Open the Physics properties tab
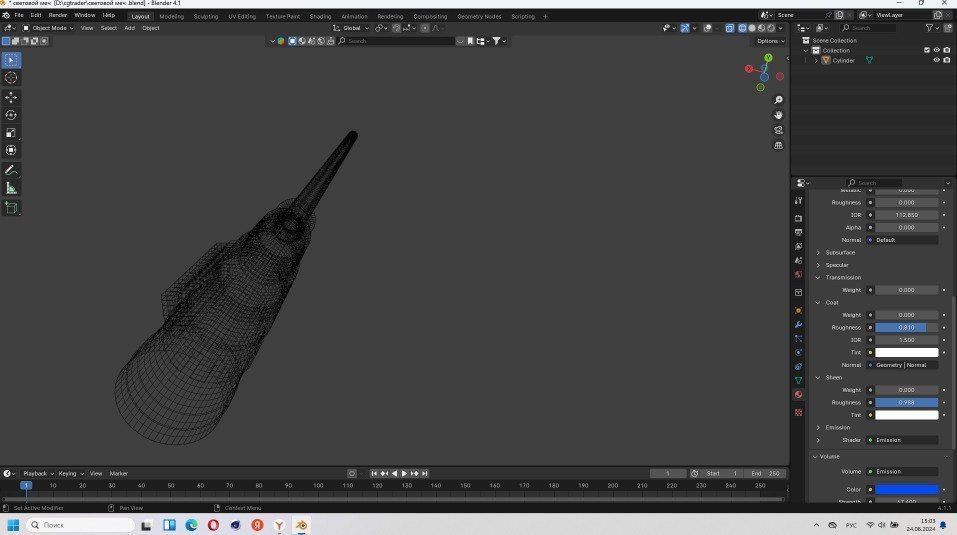 point(798,353)
